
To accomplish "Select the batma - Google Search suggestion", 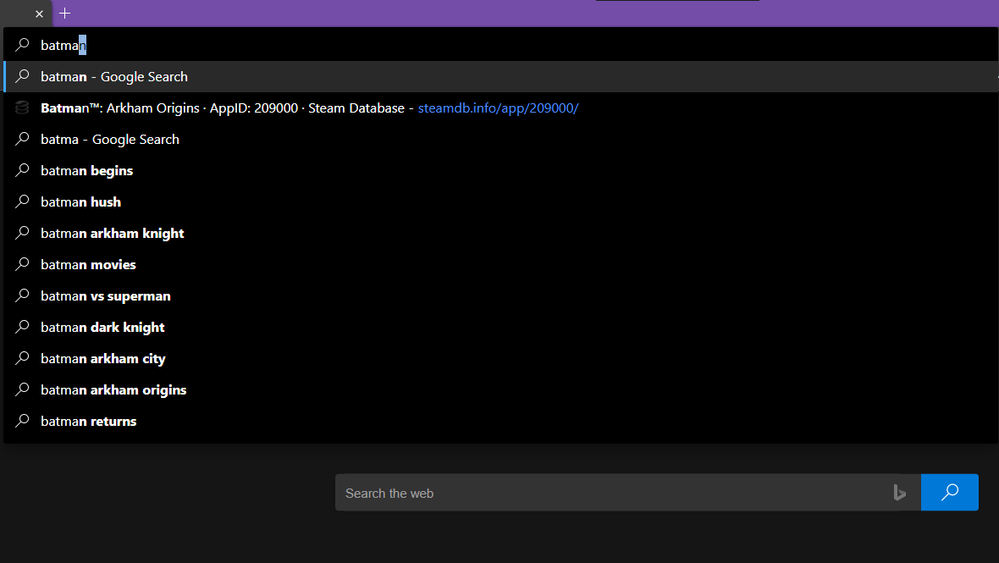I will (501, 139).
